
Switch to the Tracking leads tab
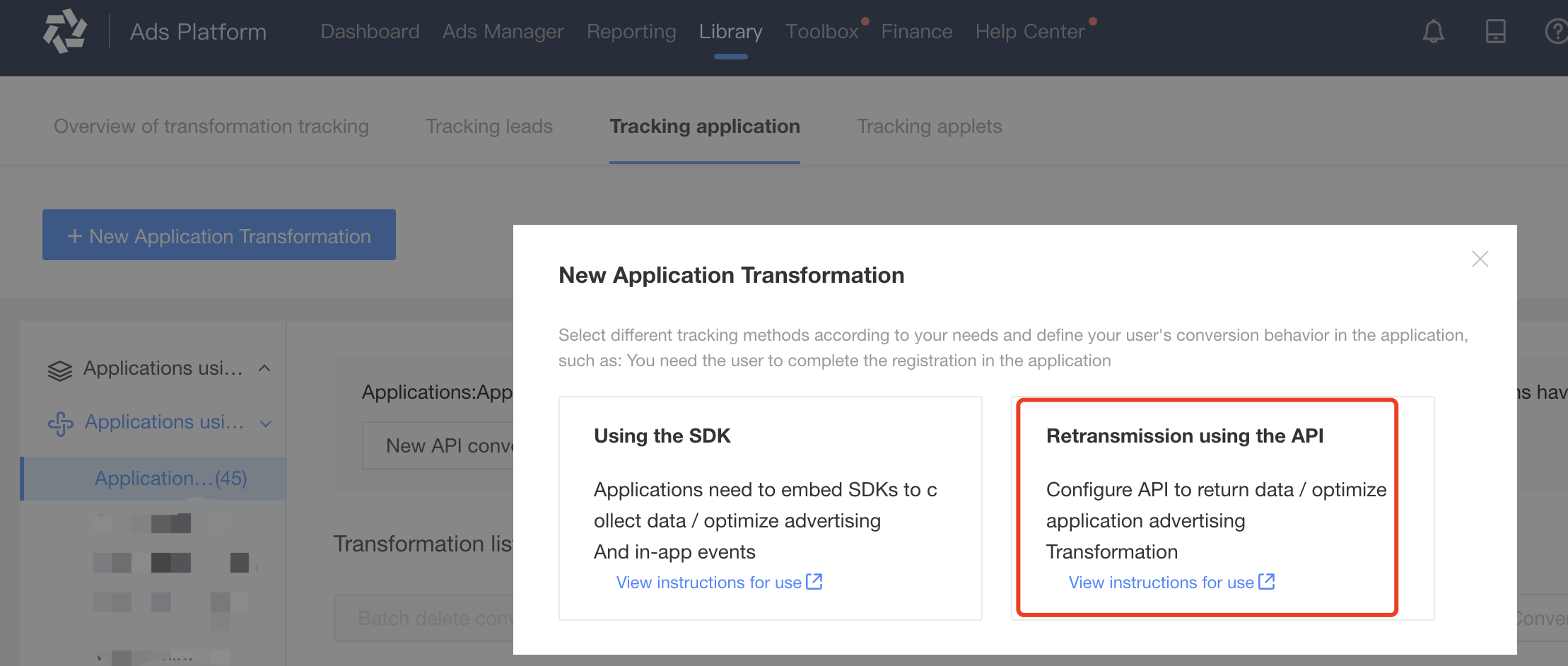tap(489, 127)
